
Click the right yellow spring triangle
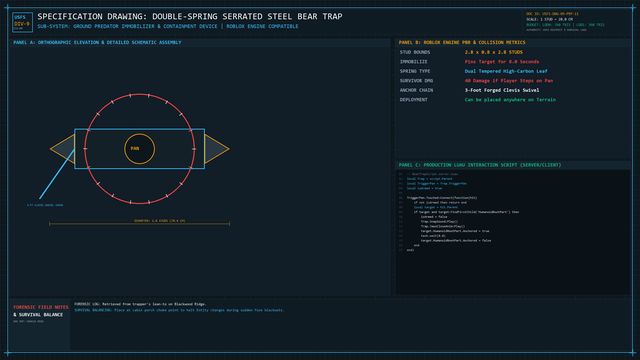[x=217, y=149]
